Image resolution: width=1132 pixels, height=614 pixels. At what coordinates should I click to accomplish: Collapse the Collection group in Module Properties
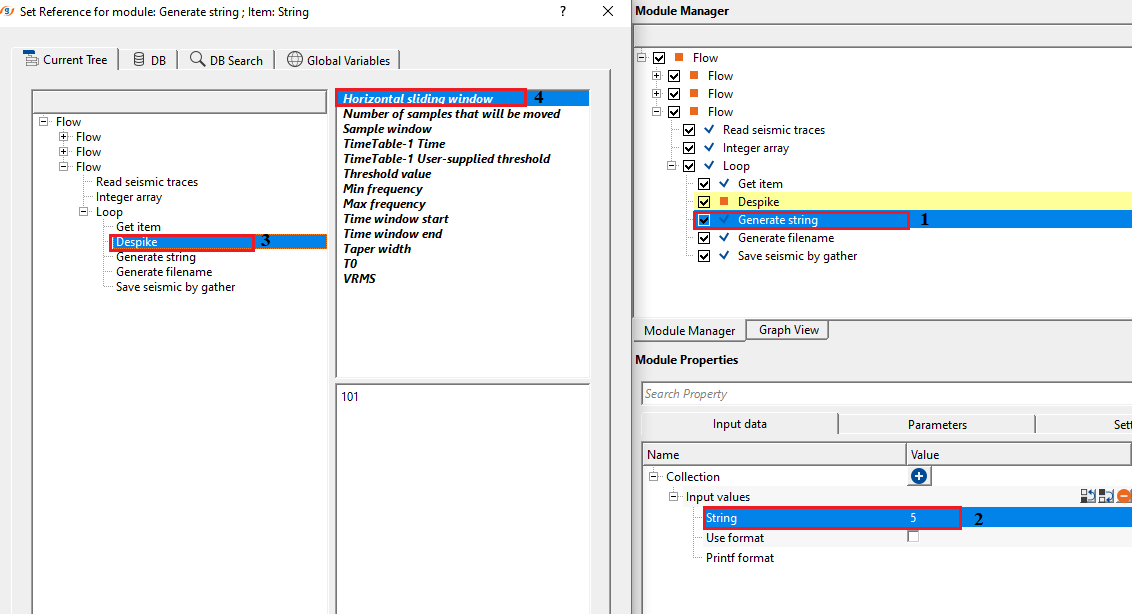click(x=654, y=477)
